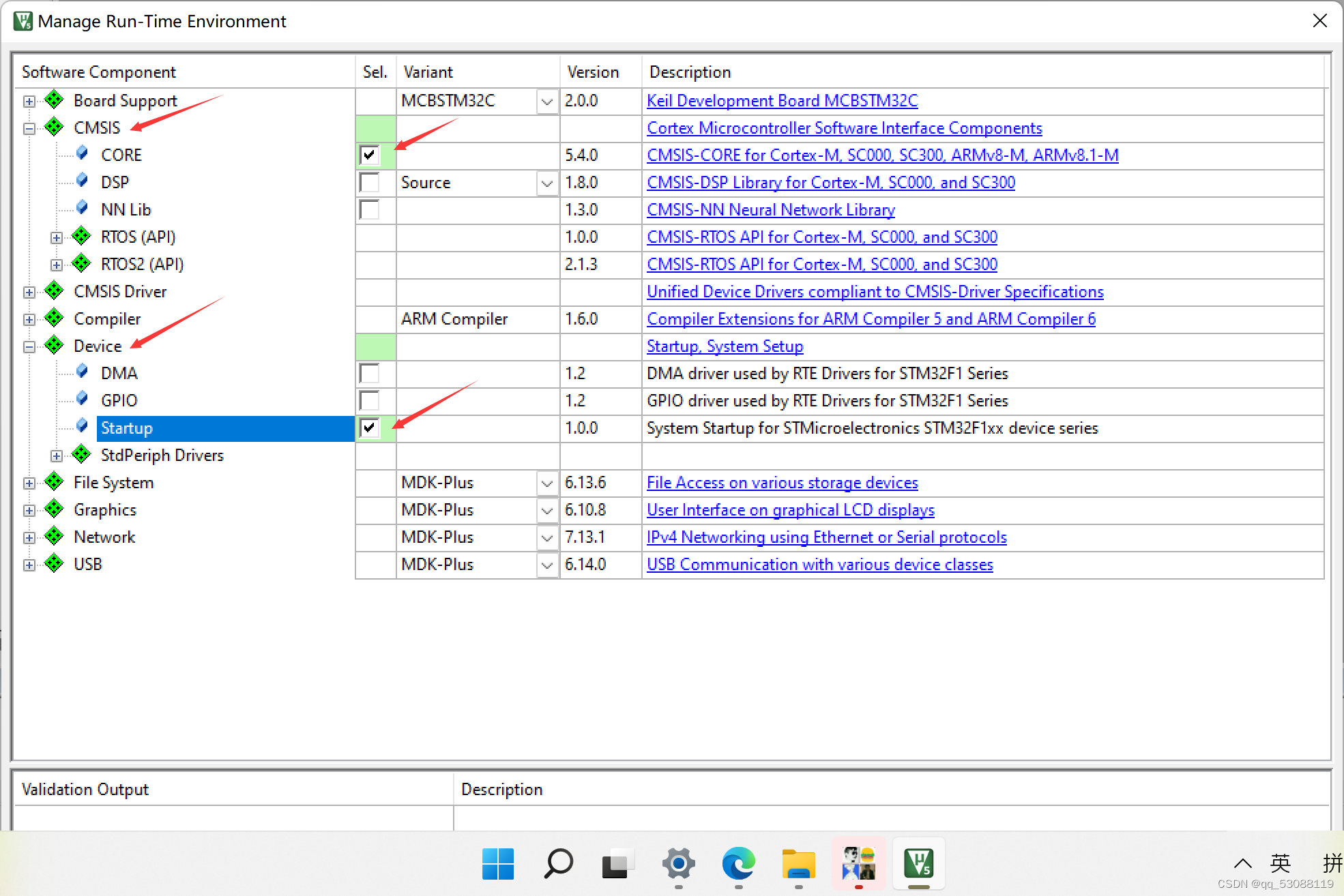1344x896 pixels.
Task: Open the CMSIS-NN Neural Network Library link
Action: [770, 209]
